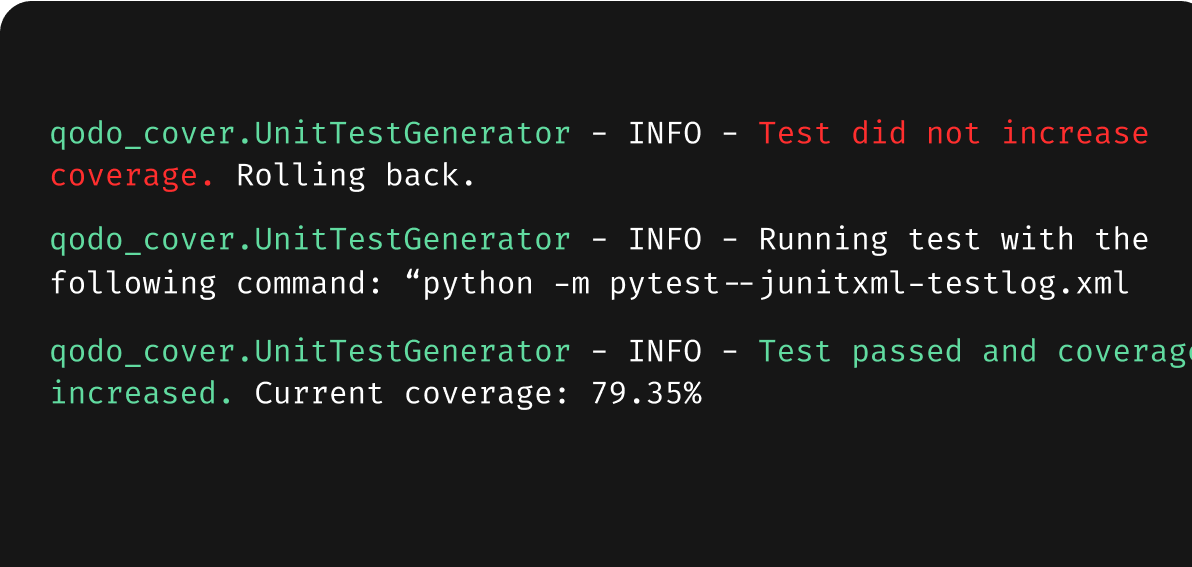This screenshot has width=1192, height=567.
Task: Click "Running test with the" text
Action: 953,240
